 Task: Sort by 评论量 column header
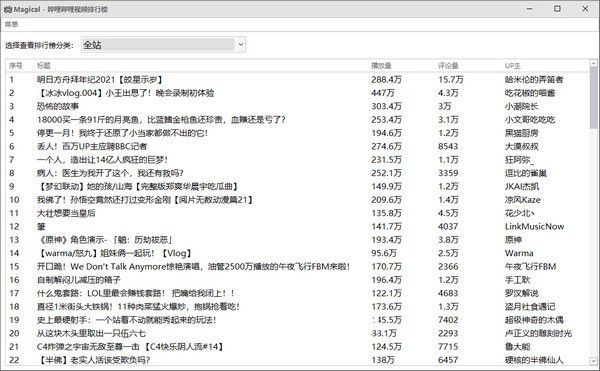[x=448, y=66]
